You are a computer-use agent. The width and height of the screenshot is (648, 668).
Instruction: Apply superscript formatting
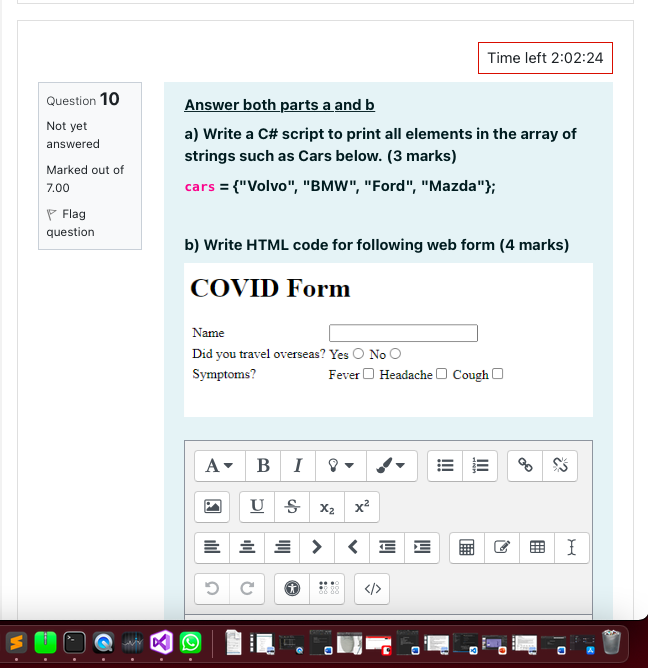[362, 507]
